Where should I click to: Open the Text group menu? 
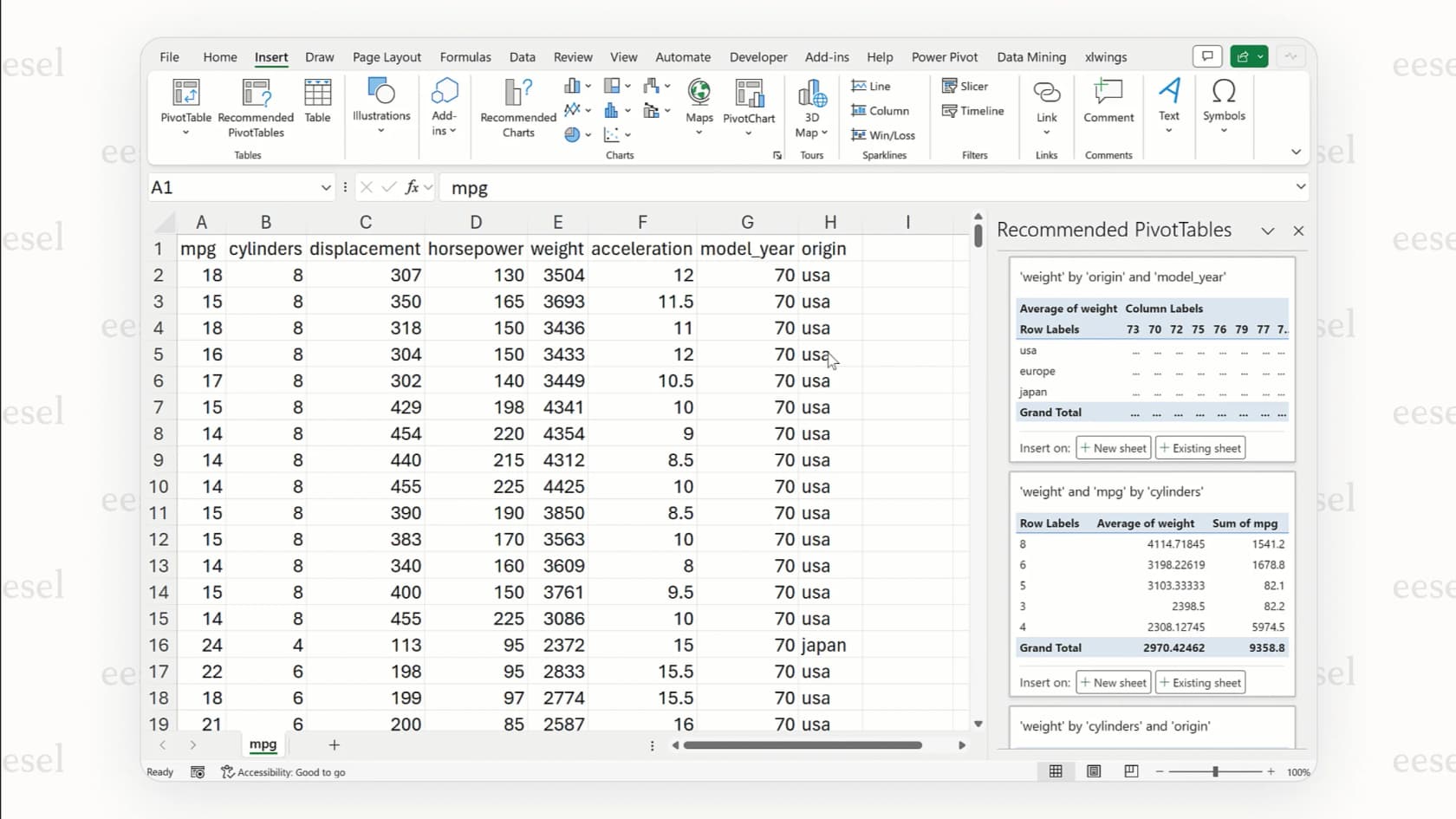(1169, 106)
